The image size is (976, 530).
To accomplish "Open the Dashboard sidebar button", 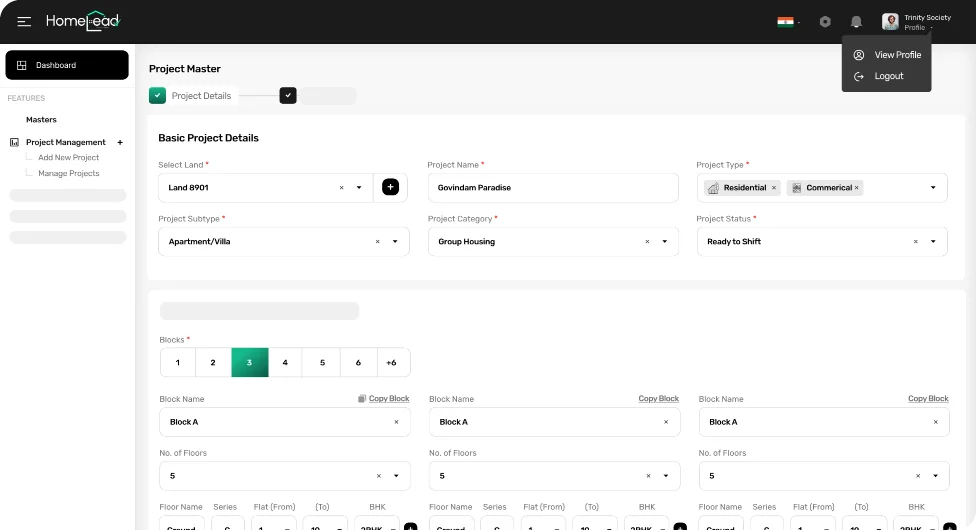I will point(67,65).
